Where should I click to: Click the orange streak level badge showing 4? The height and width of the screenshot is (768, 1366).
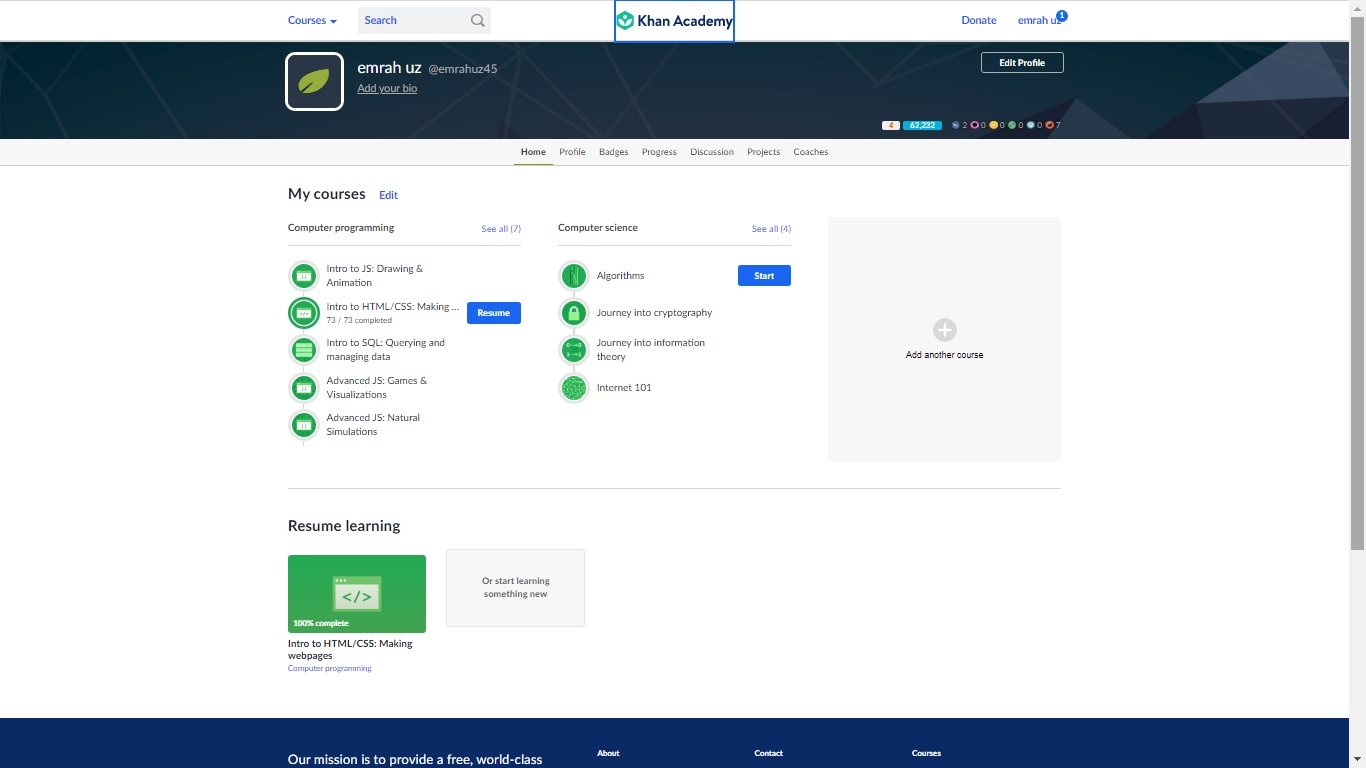[x=890, y=125]
